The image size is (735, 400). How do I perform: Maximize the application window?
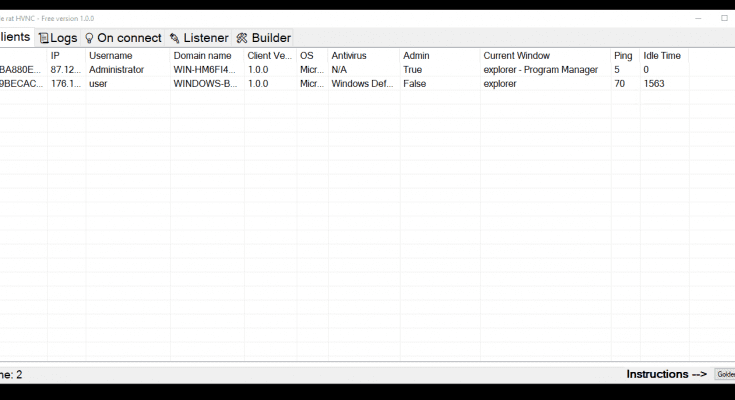(724, 18)
